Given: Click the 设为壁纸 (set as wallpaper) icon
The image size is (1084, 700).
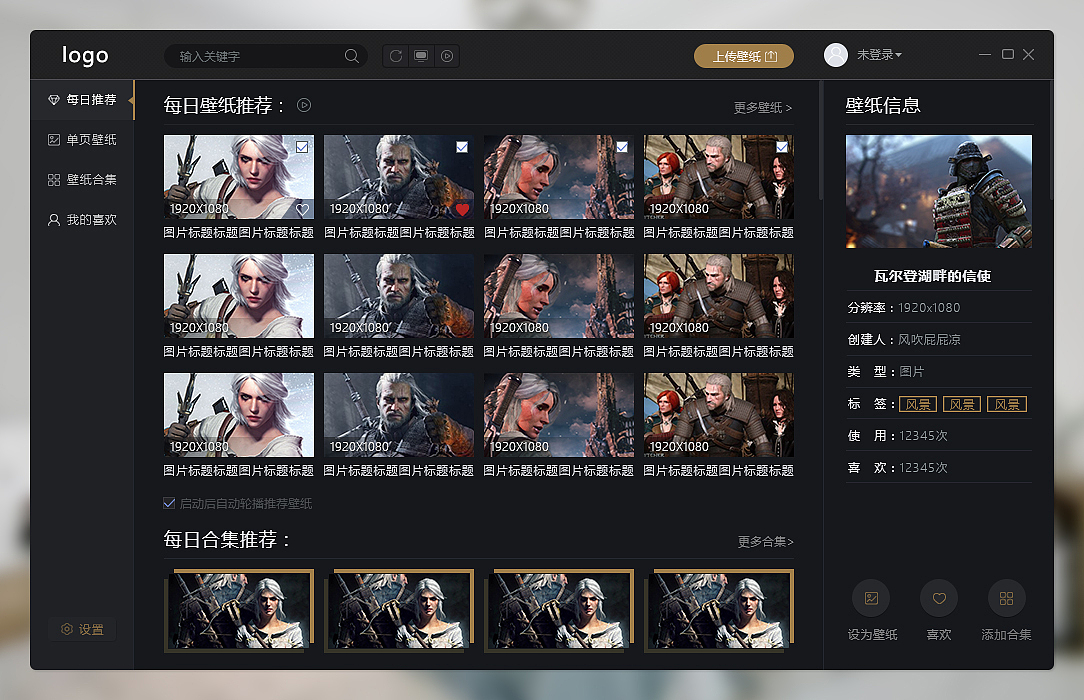Looking at the screenshot, I should (x=871, y=598).
